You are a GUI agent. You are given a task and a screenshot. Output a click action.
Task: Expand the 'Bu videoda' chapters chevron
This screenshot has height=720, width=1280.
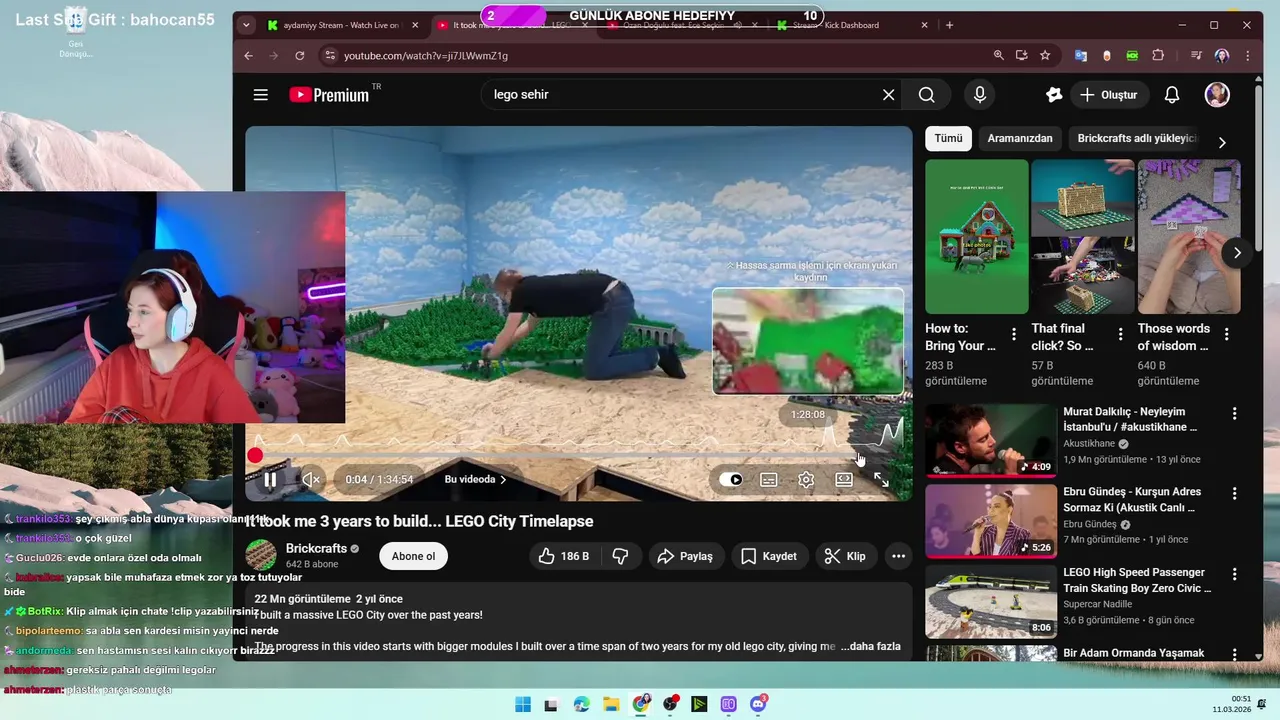click(503, 480)
